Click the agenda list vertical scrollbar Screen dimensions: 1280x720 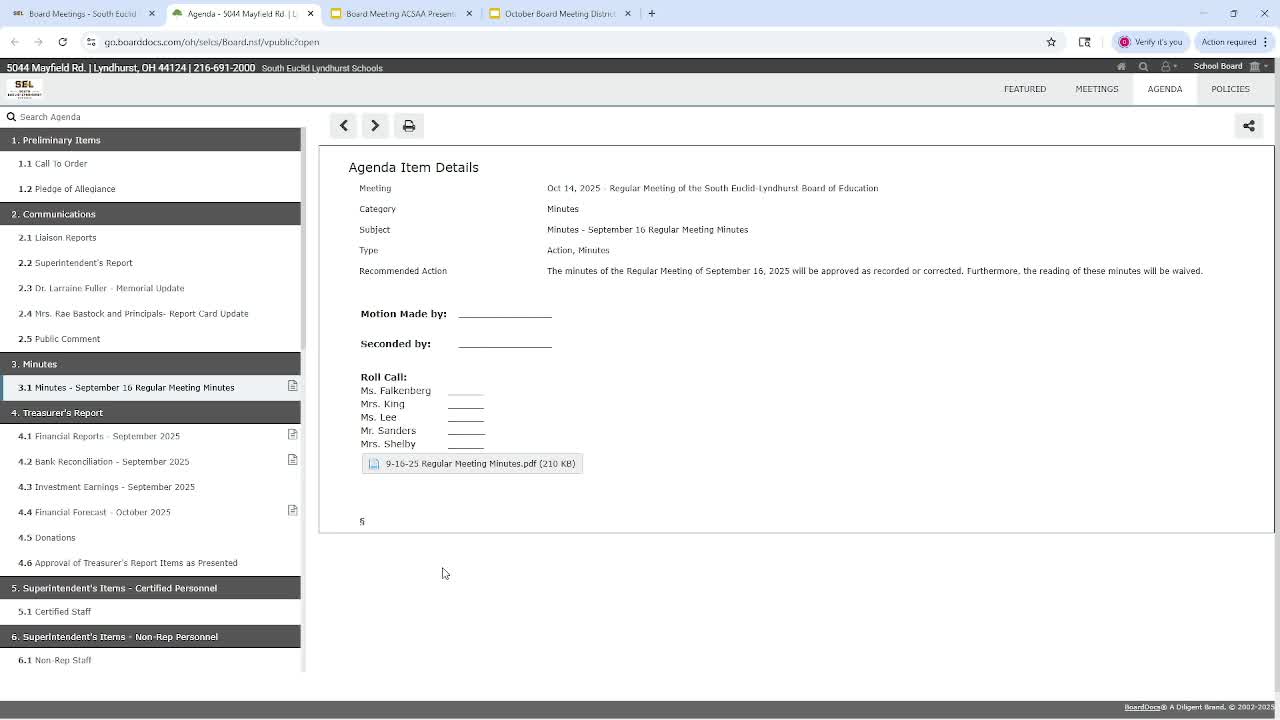[x=304, y=240]
